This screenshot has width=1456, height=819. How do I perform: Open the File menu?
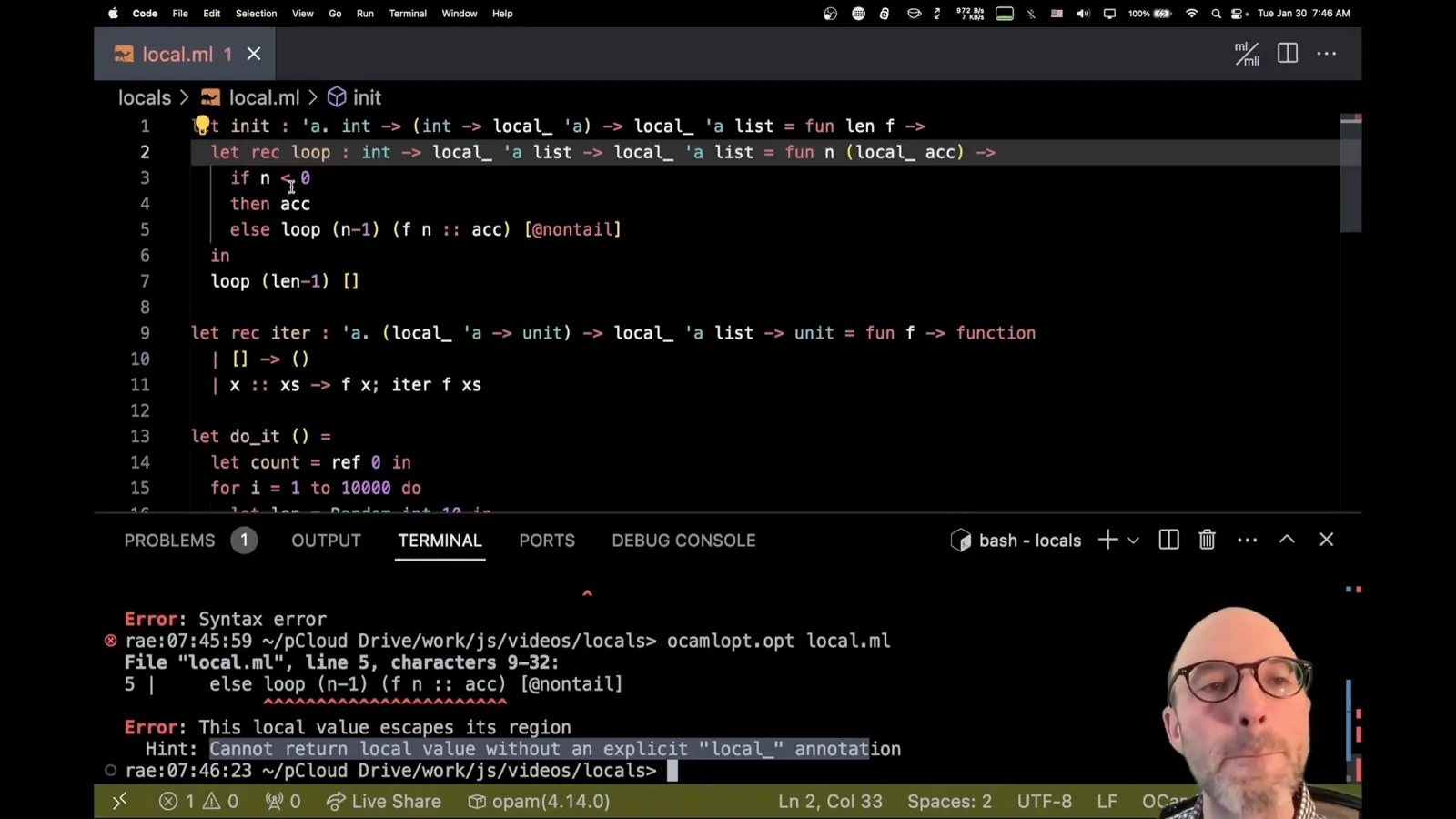[180, 14]
